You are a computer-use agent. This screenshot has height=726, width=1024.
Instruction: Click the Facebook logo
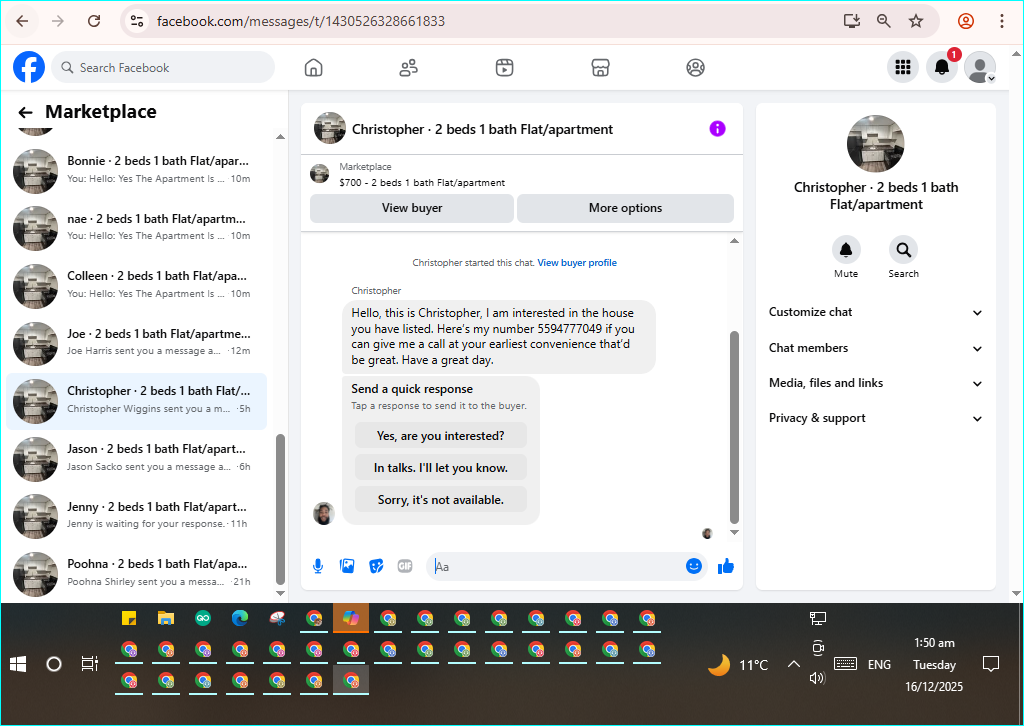(29, 67)
